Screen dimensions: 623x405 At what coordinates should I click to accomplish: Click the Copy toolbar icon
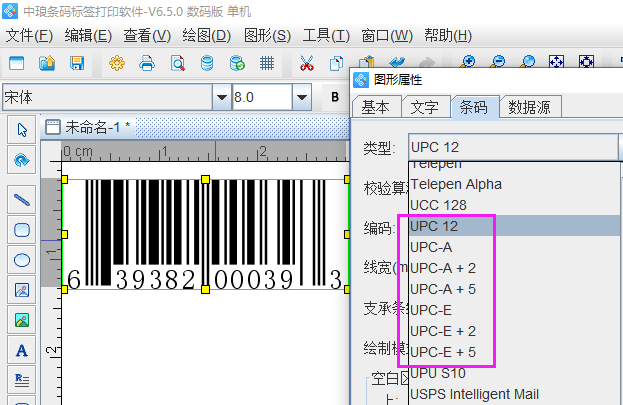point(336,63)
